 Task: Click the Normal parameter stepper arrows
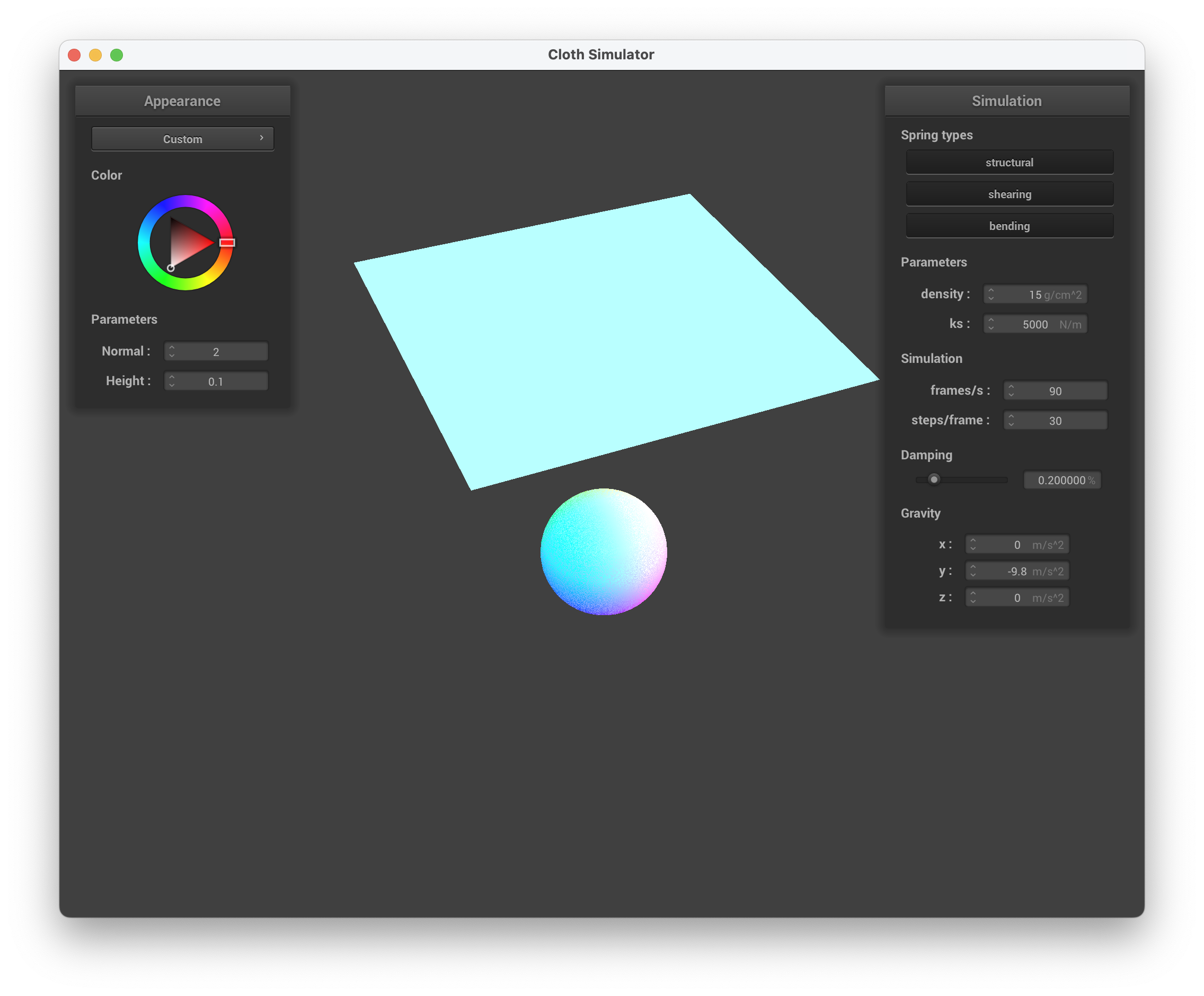click(172, 351)
